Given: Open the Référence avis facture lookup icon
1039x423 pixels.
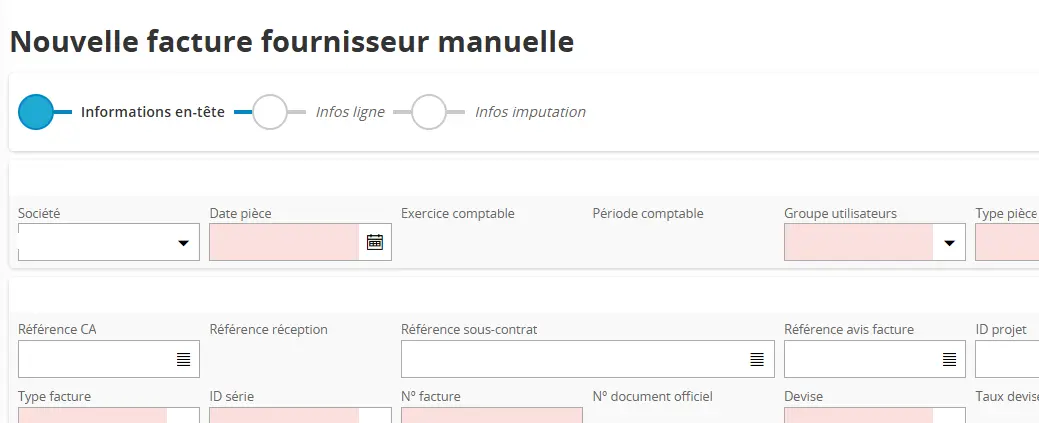Looking at the screenshot, I should pos(949,359).
